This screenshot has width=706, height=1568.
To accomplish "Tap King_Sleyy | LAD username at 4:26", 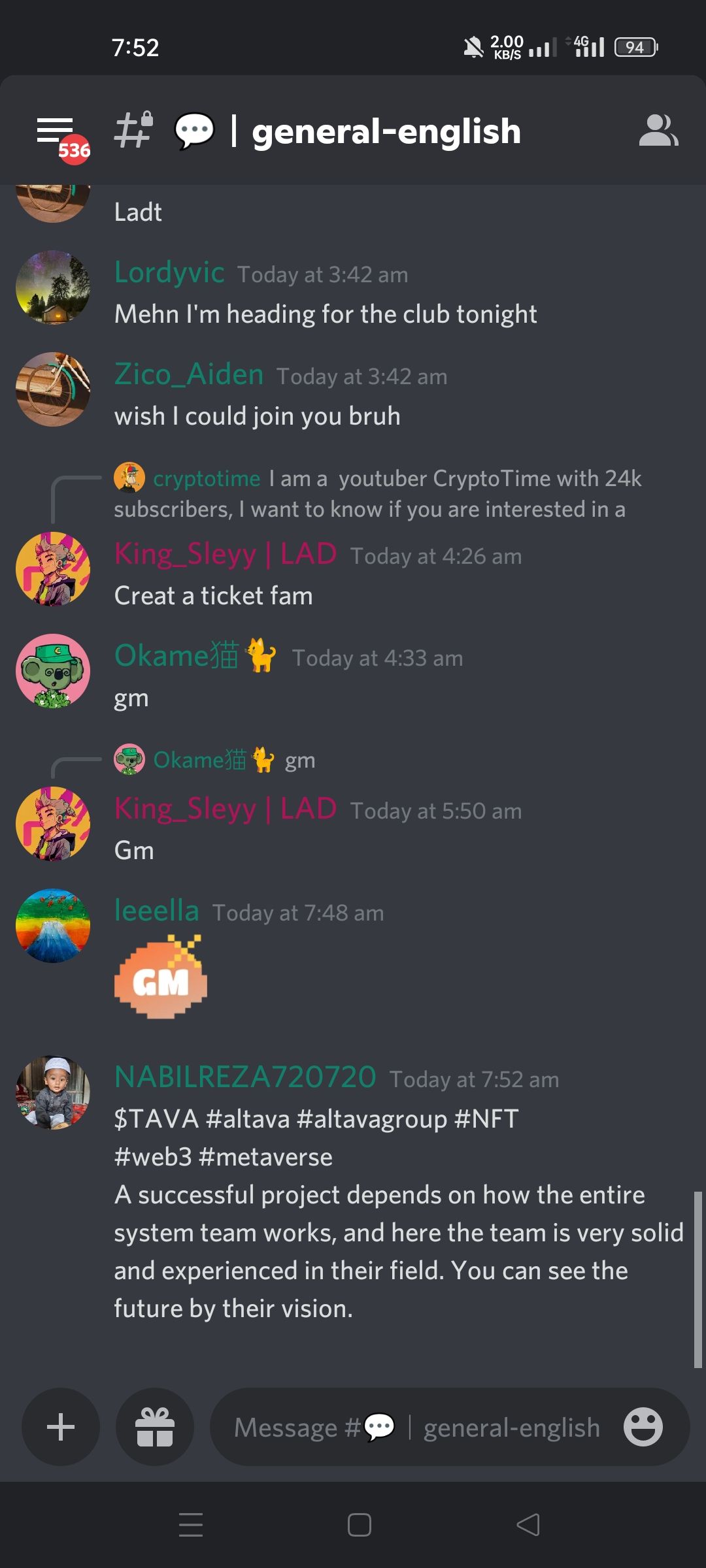I will point(226,554).
